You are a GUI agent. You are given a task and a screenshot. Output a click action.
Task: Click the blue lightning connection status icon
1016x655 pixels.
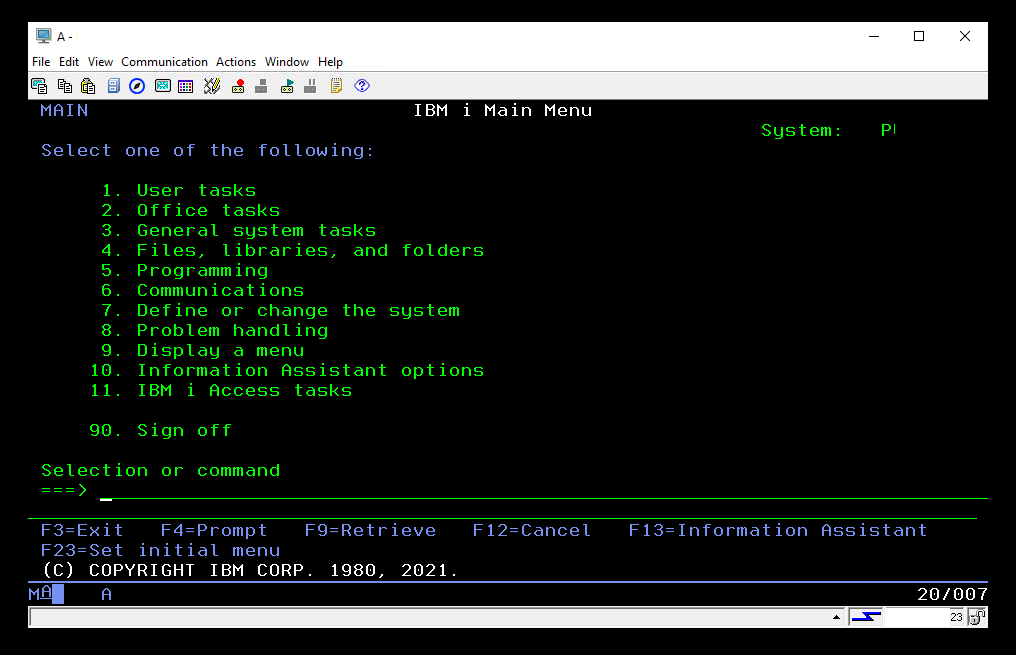[x=865, y=617]
